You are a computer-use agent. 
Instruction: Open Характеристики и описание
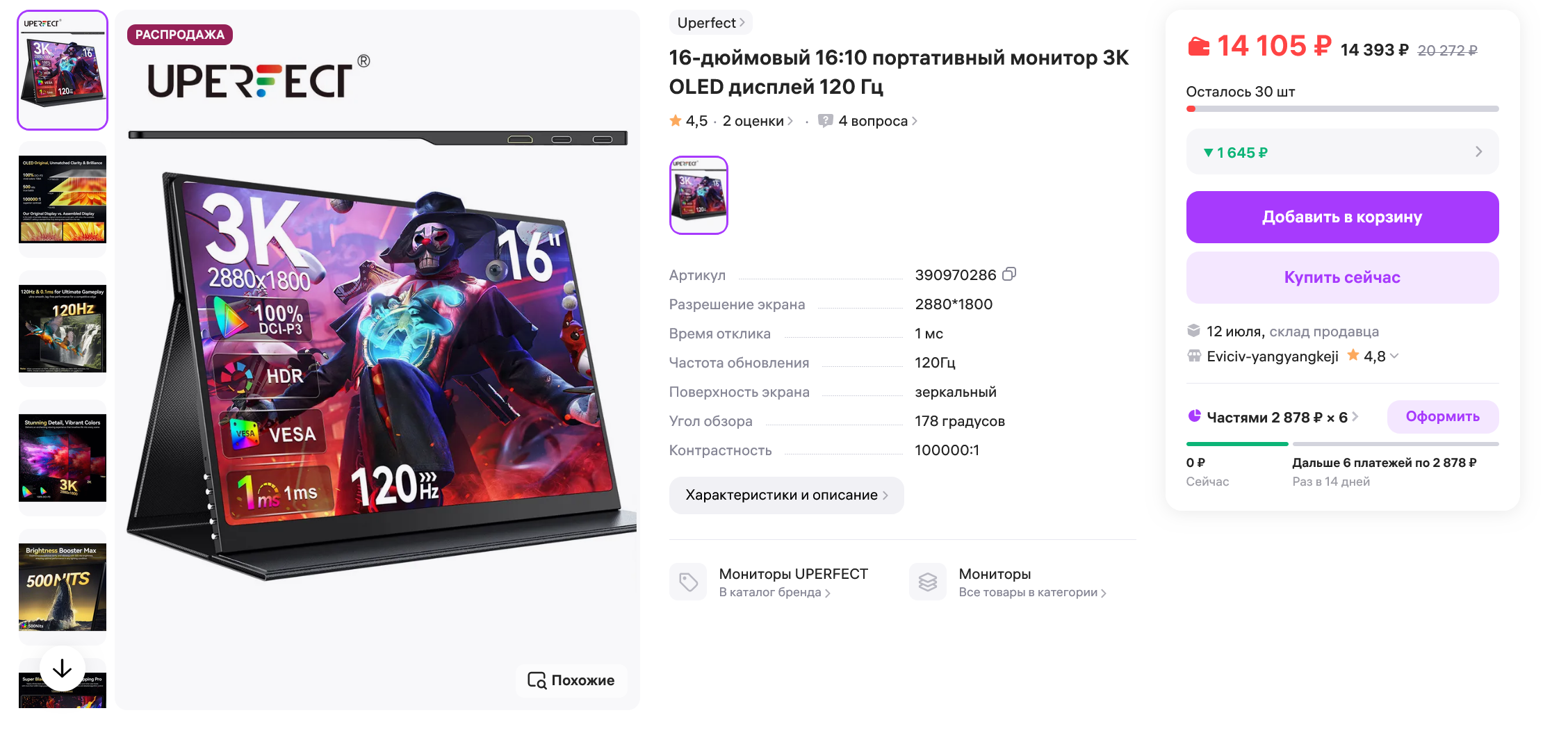tap(786, 495)
